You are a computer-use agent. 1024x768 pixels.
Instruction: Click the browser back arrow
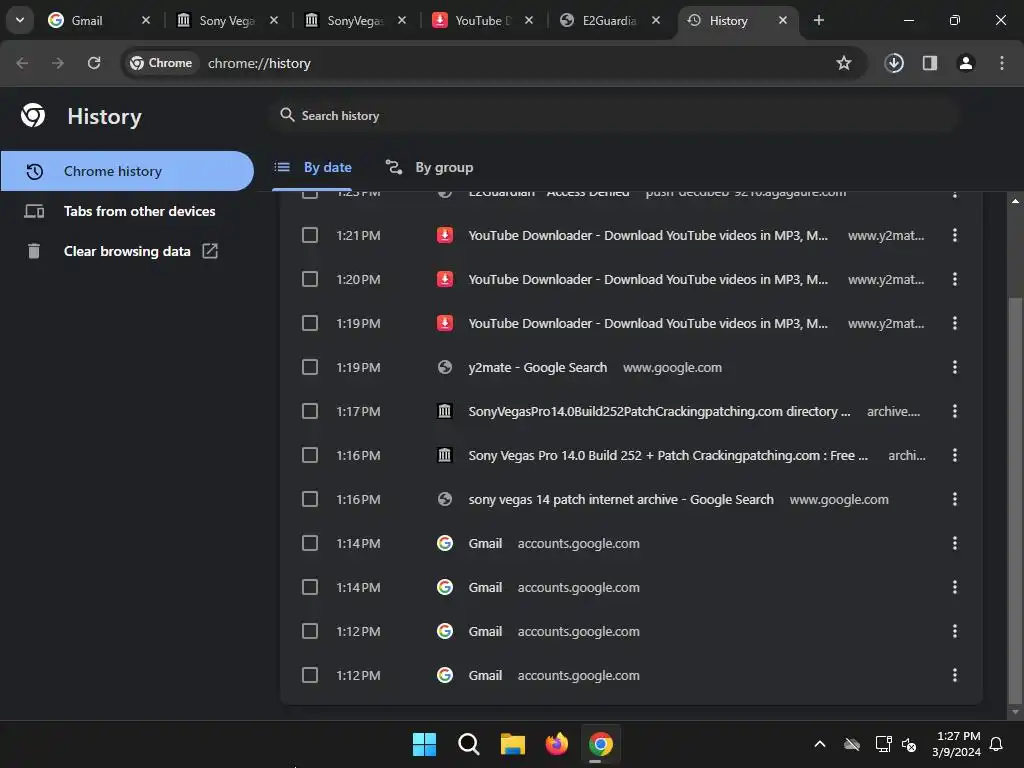[22, 63]
